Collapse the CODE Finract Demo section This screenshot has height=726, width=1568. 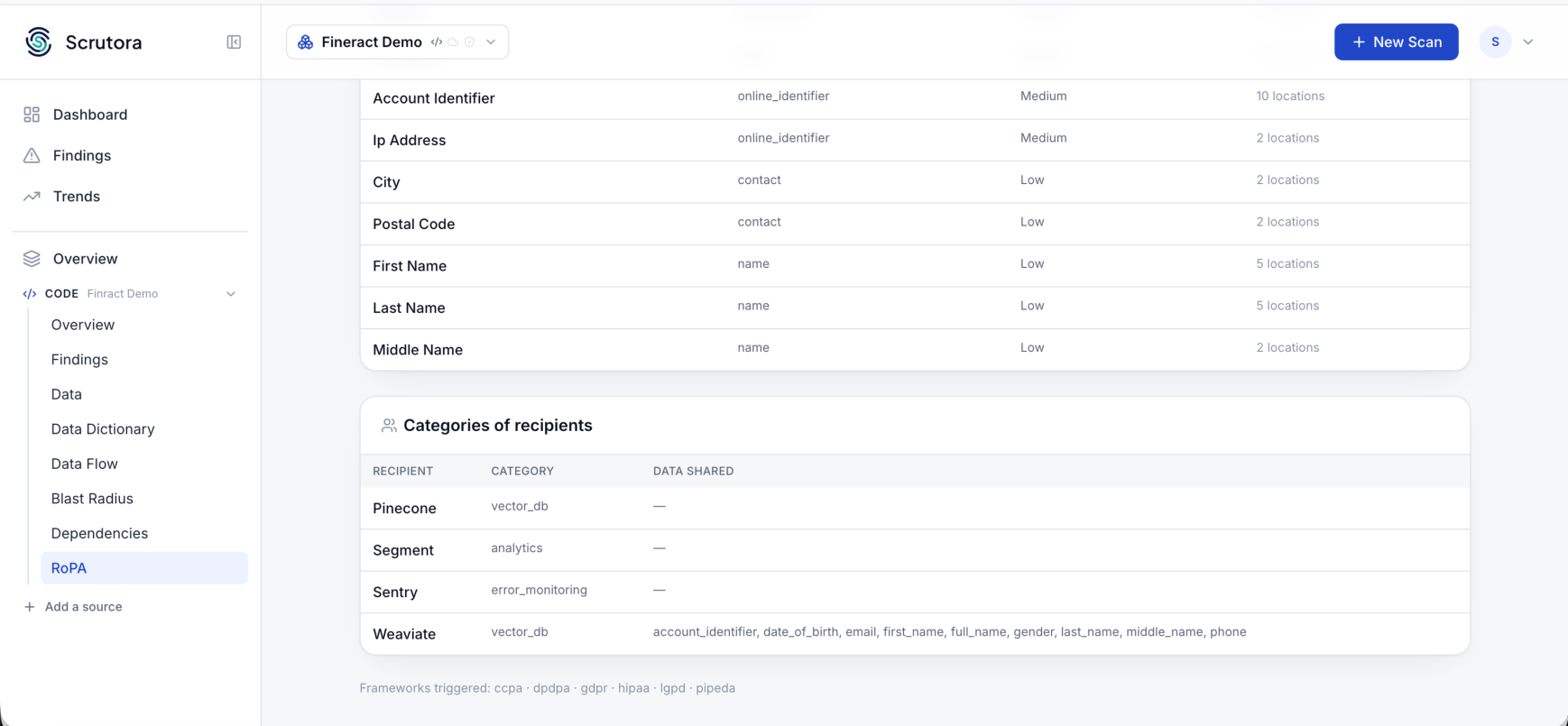coord(231,294)
